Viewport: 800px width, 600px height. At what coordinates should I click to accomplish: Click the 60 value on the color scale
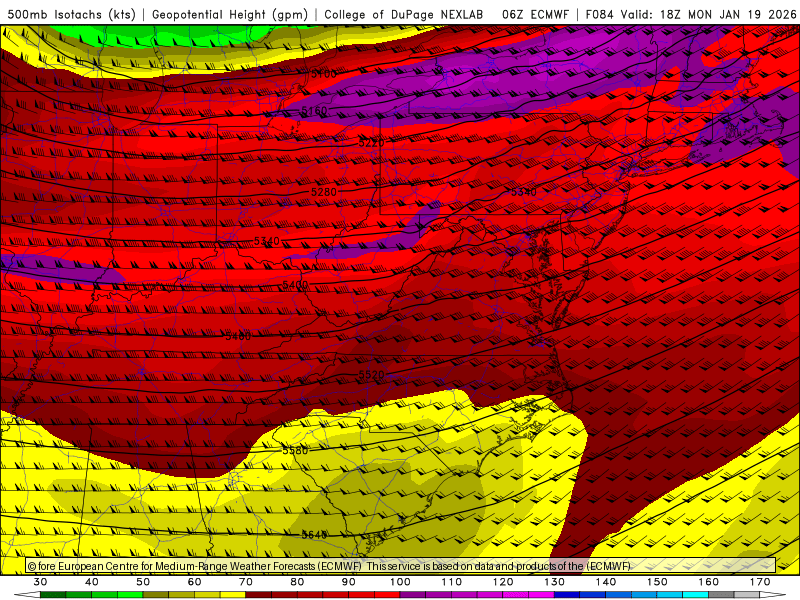pos(194,582)
